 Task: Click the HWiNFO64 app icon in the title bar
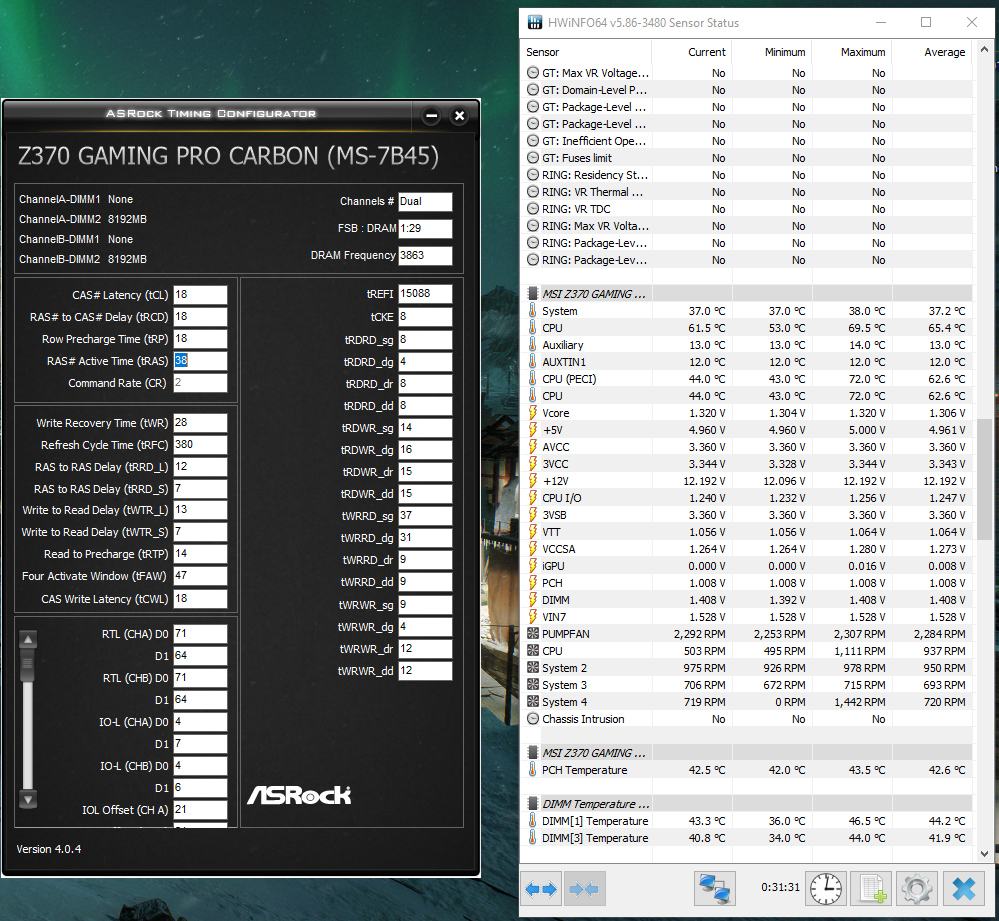(535, 23)
